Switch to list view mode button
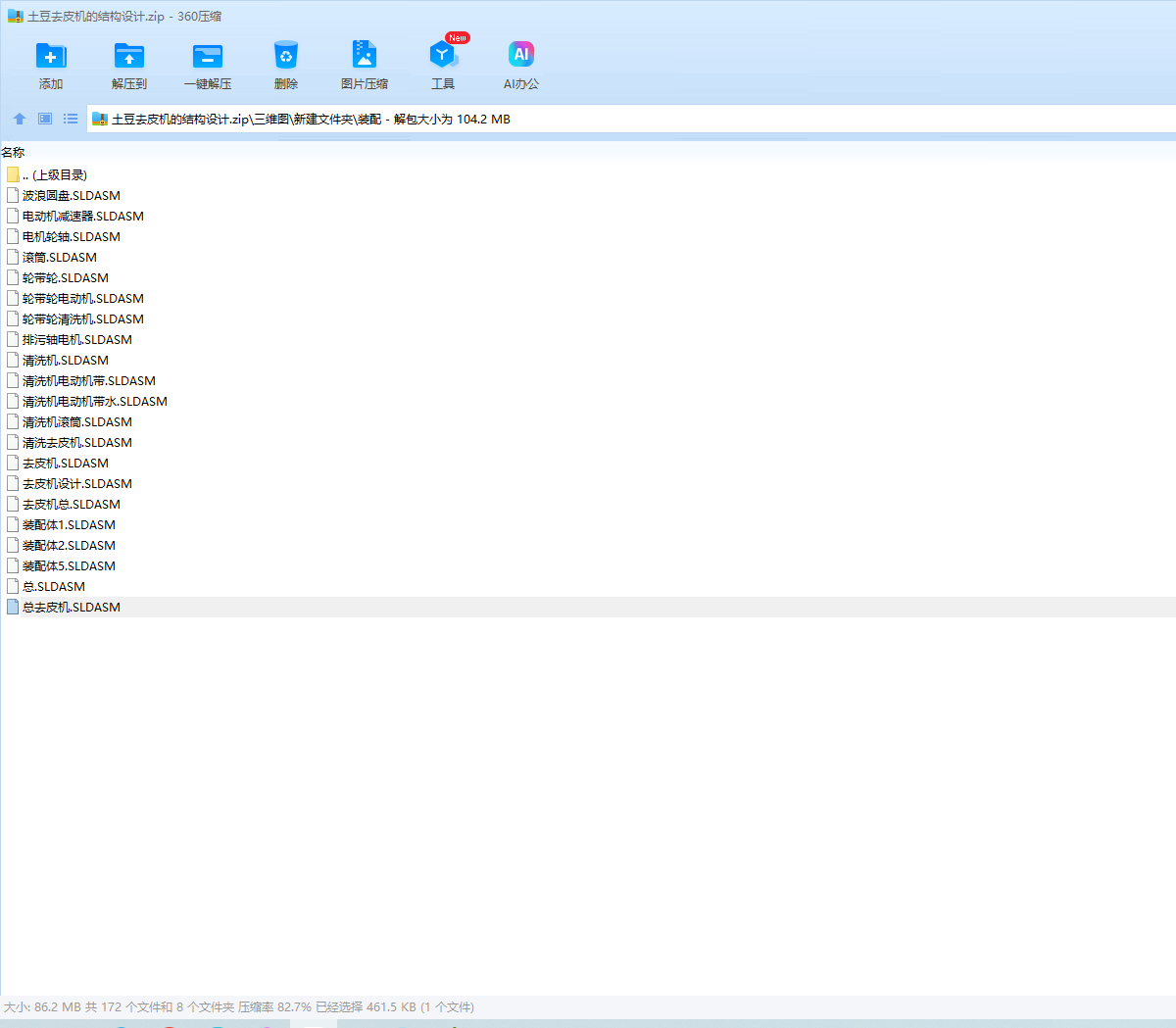The width and height of the screenshot is (1176, 1028). 71,119
